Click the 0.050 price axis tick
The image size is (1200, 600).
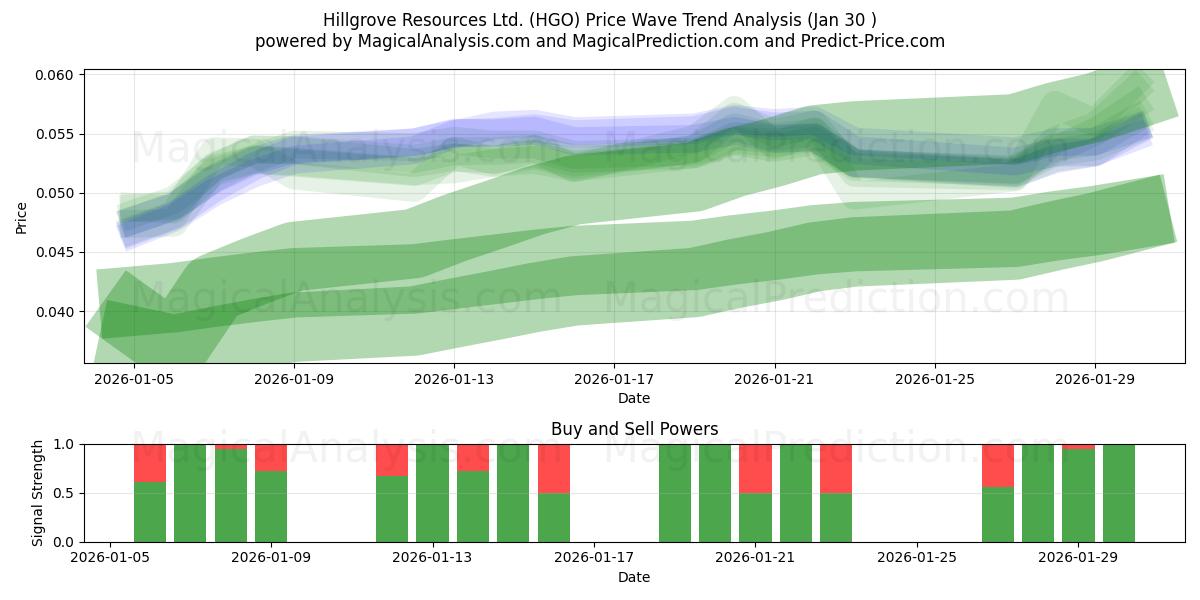pyautogui.click(x=56, y=193)
